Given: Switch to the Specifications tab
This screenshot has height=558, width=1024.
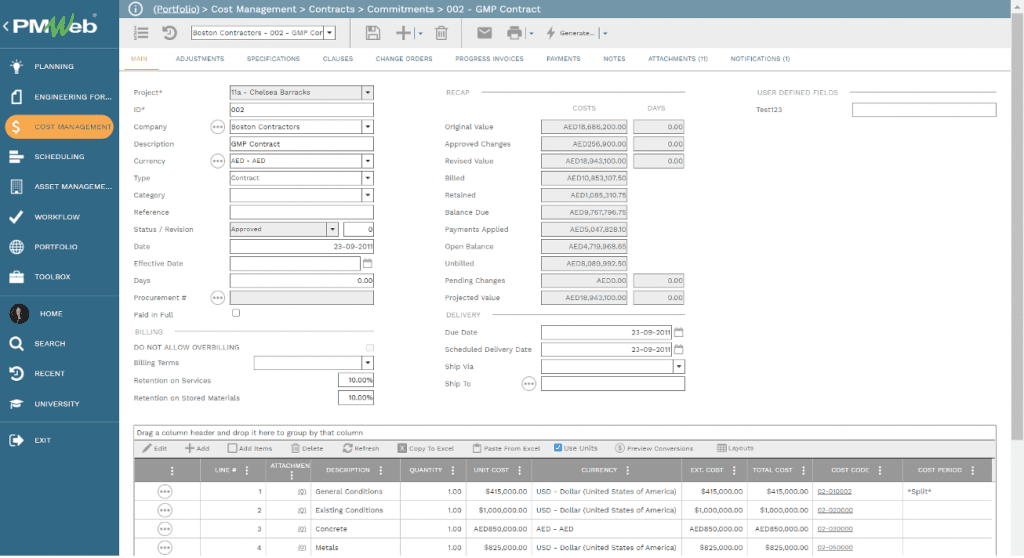Looking at the screenshot, I should pyautogui.click(x=273, y=59).
